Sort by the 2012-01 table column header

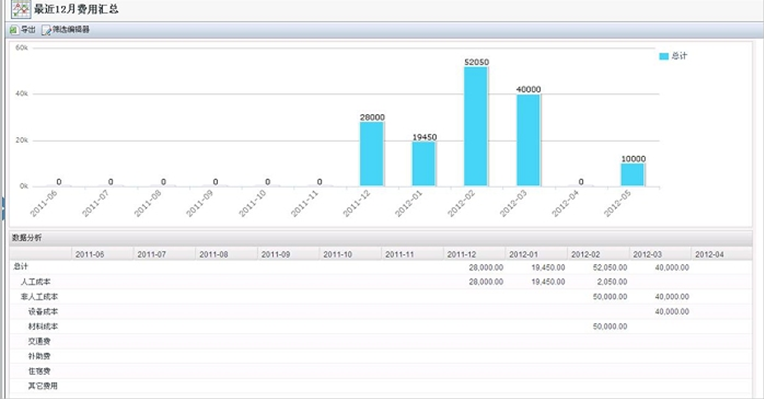[536, 254]
